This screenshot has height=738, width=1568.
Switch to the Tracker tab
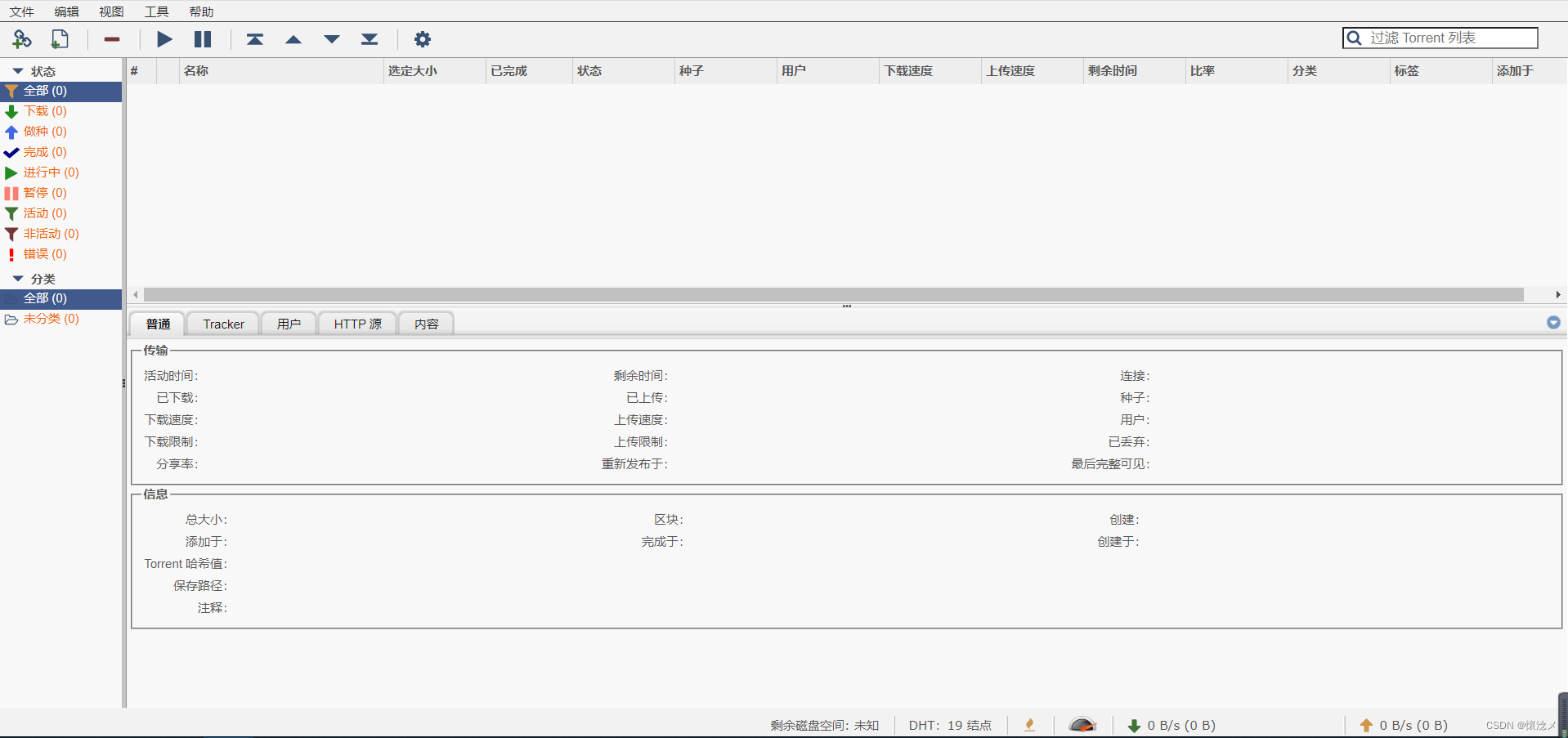click(223, 324)
